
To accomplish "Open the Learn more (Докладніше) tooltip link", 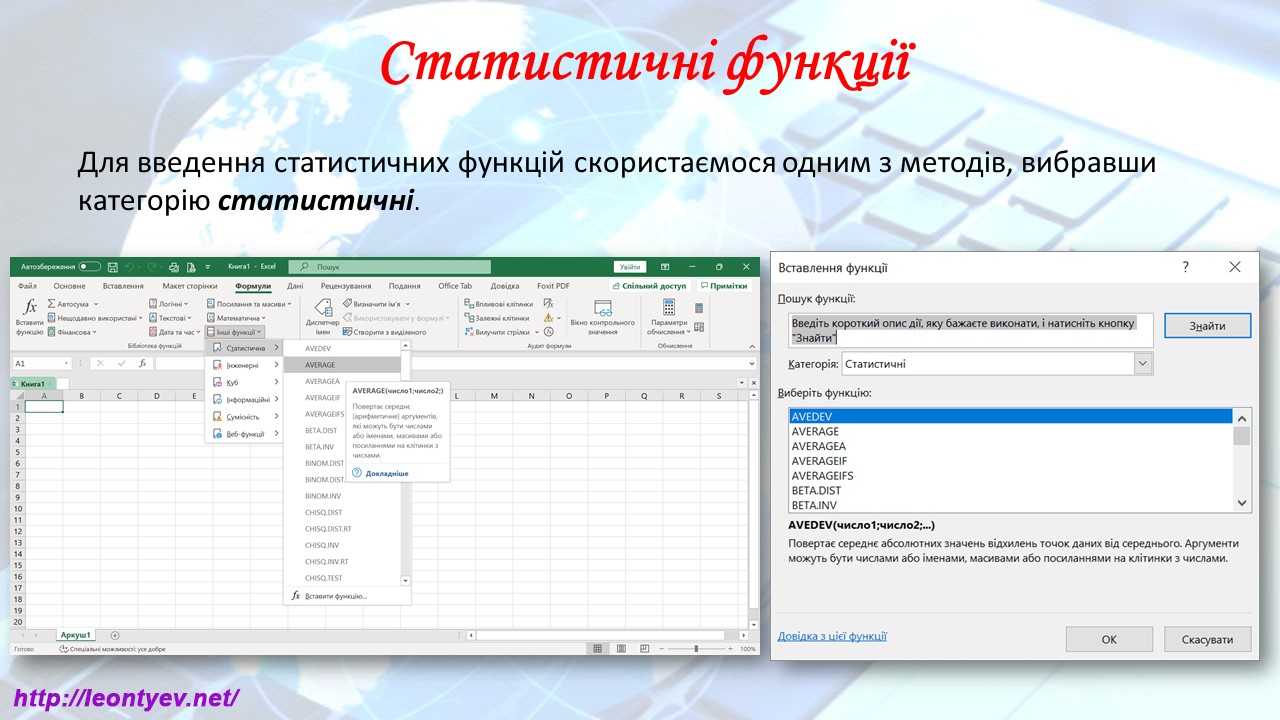I will tap(387, 473).
